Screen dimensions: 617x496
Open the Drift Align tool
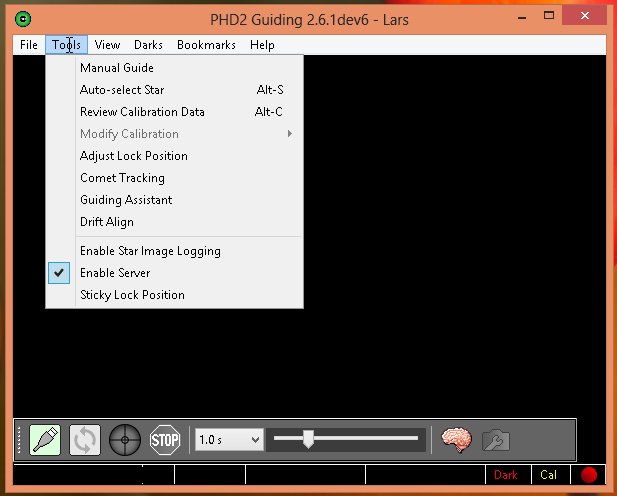(x=174, y=222)
